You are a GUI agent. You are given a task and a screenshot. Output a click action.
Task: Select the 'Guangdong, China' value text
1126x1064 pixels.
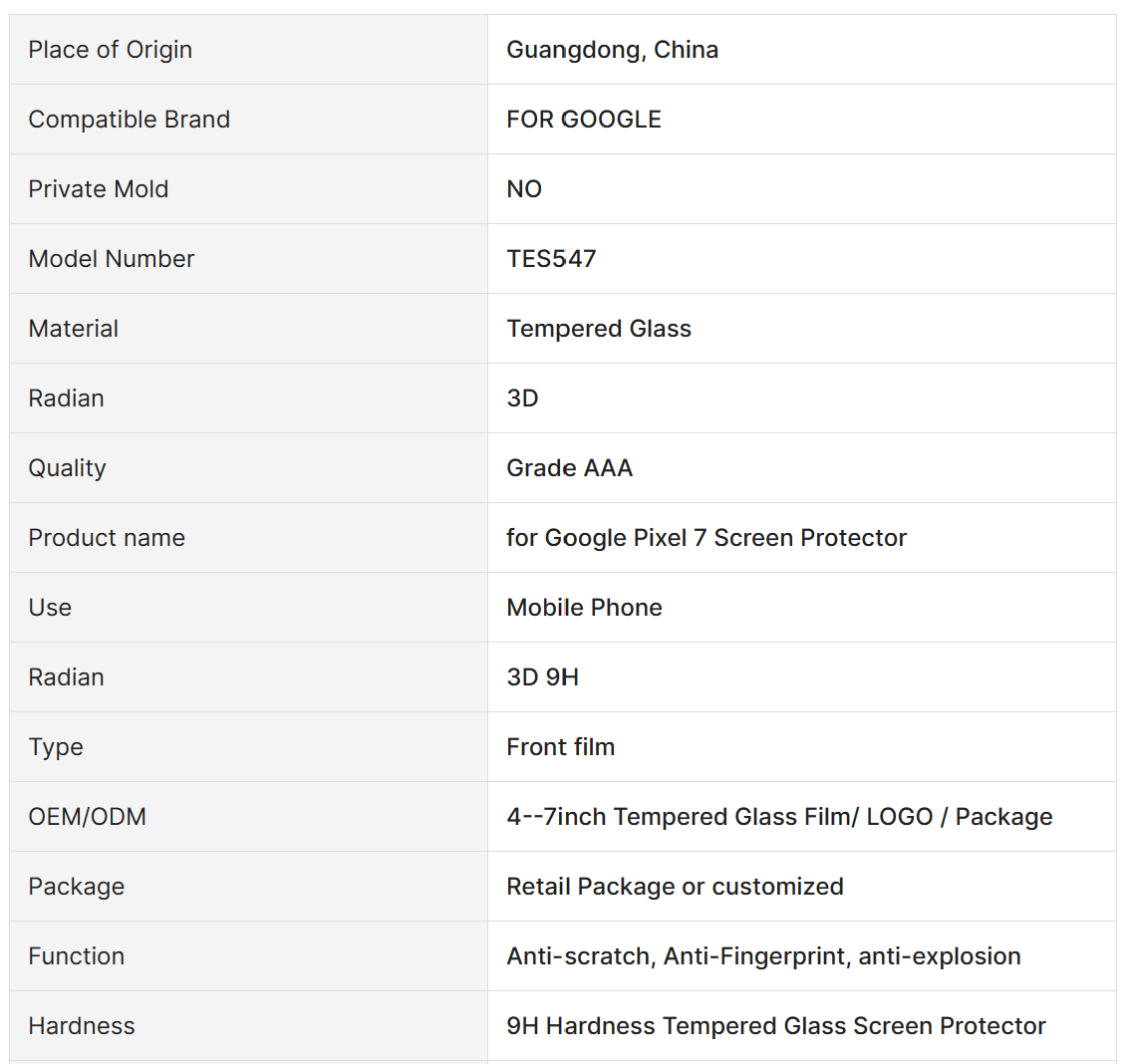tap(612, 50)
